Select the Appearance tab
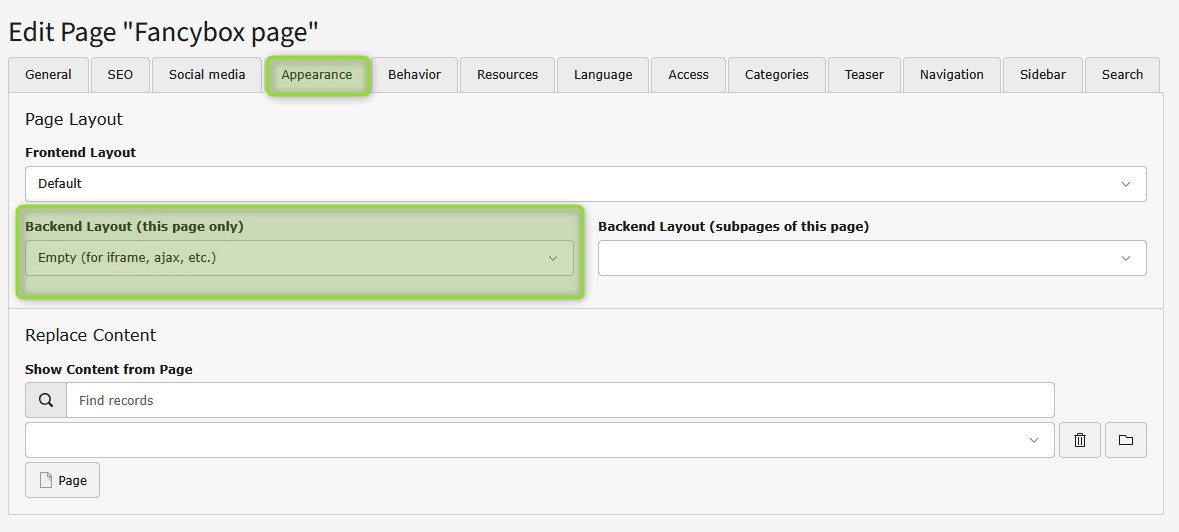1179x532 pixels. 317,75
